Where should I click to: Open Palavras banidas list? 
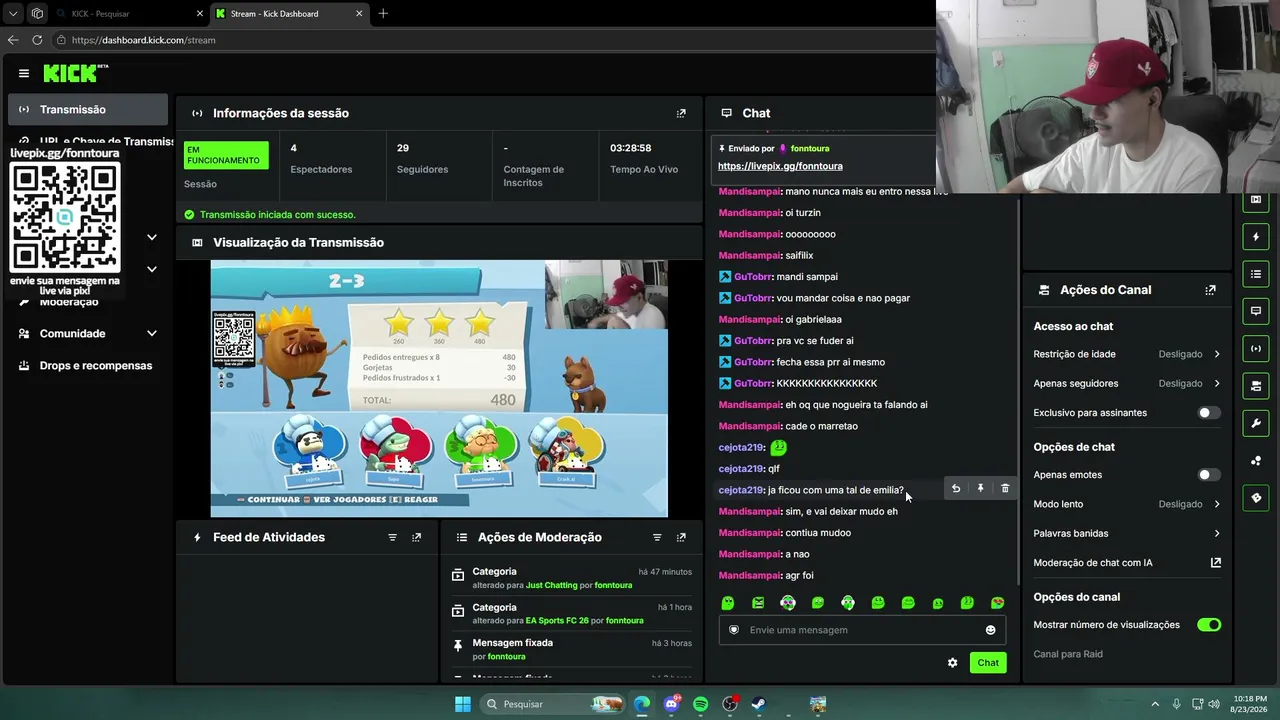click(1127, 533)
